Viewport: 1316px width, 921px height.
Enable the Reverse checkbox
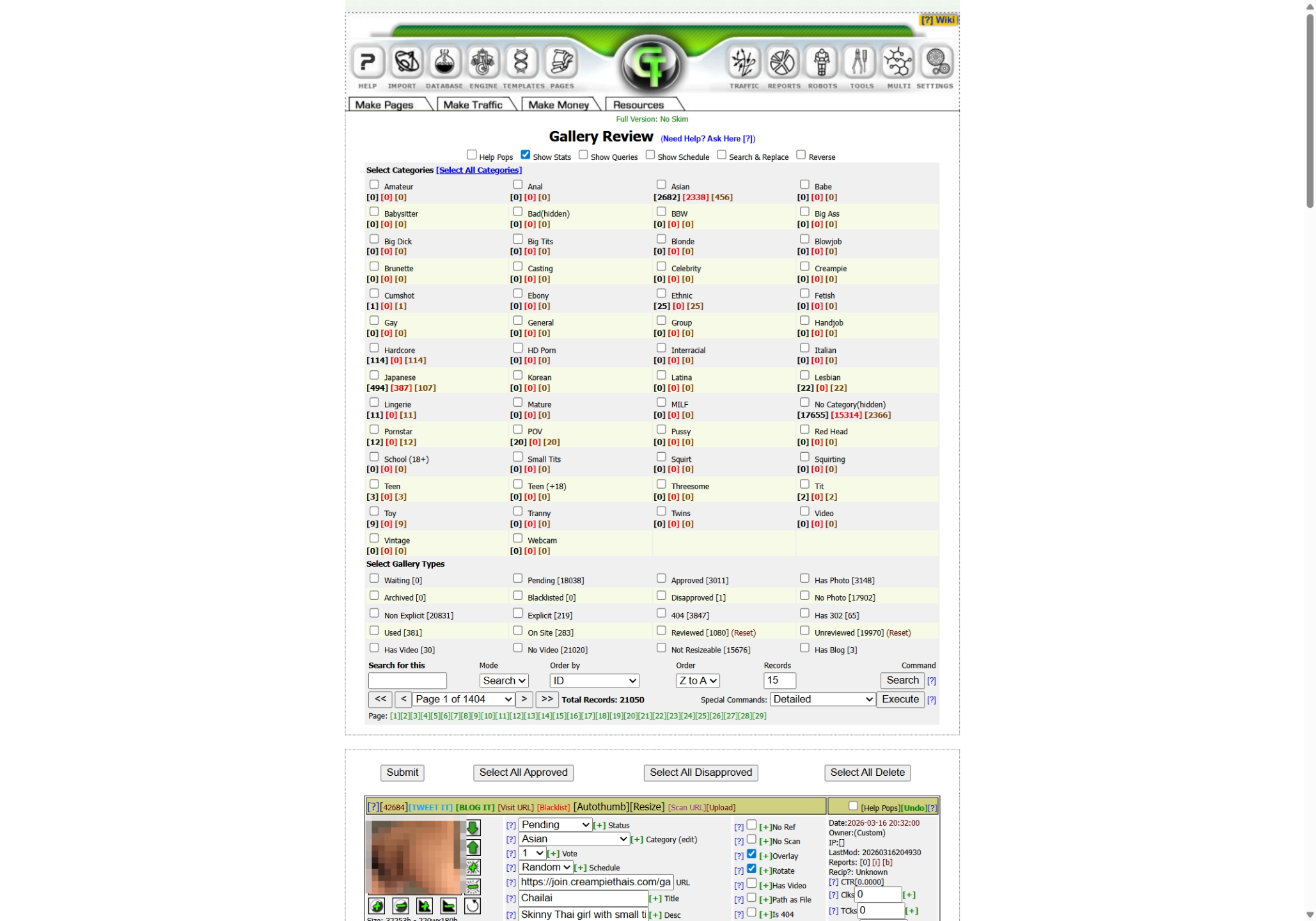click(x=801, y=155)
